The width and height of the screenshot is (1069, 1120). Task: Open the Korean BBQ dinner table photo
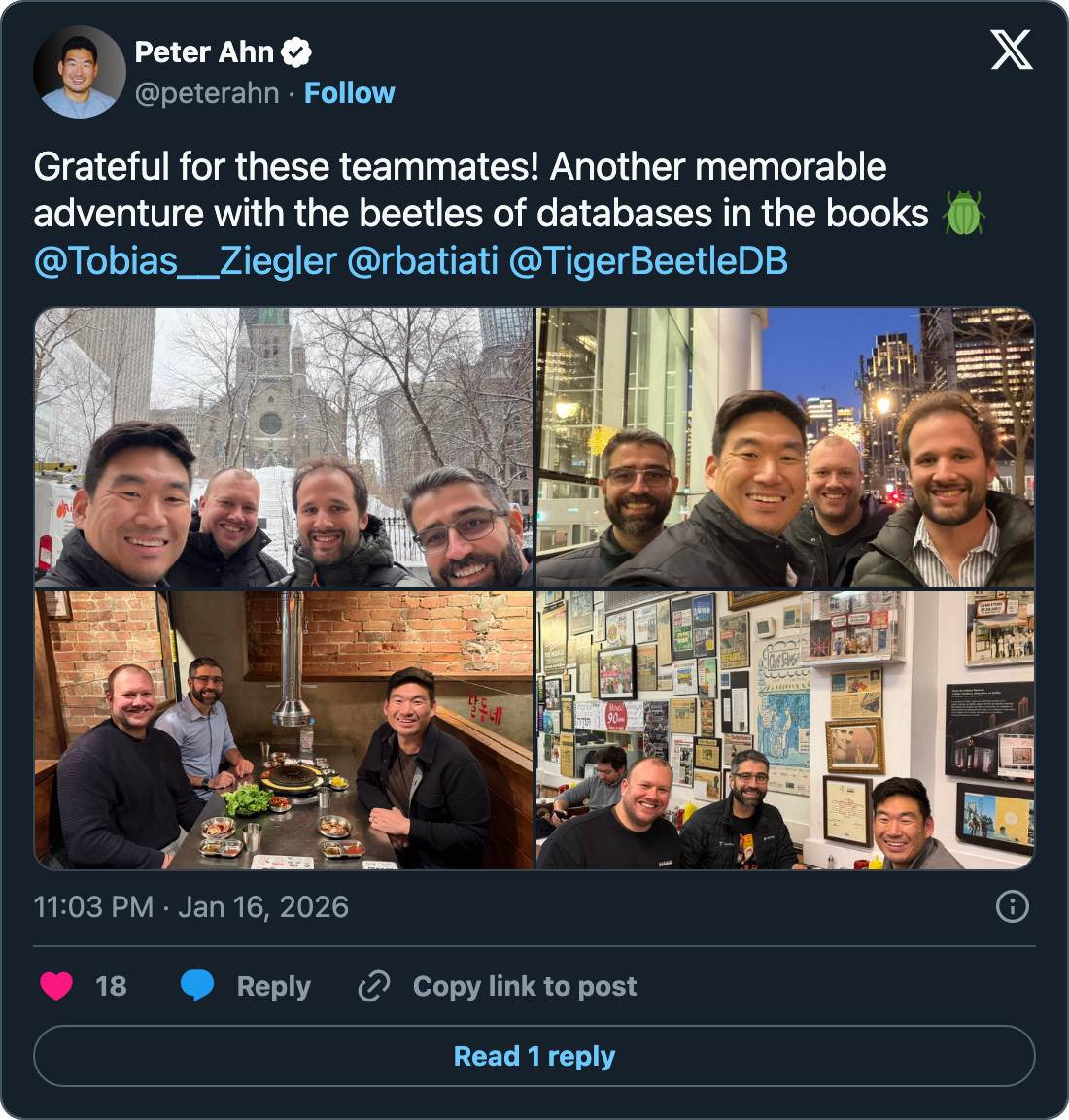click(284, 730)
